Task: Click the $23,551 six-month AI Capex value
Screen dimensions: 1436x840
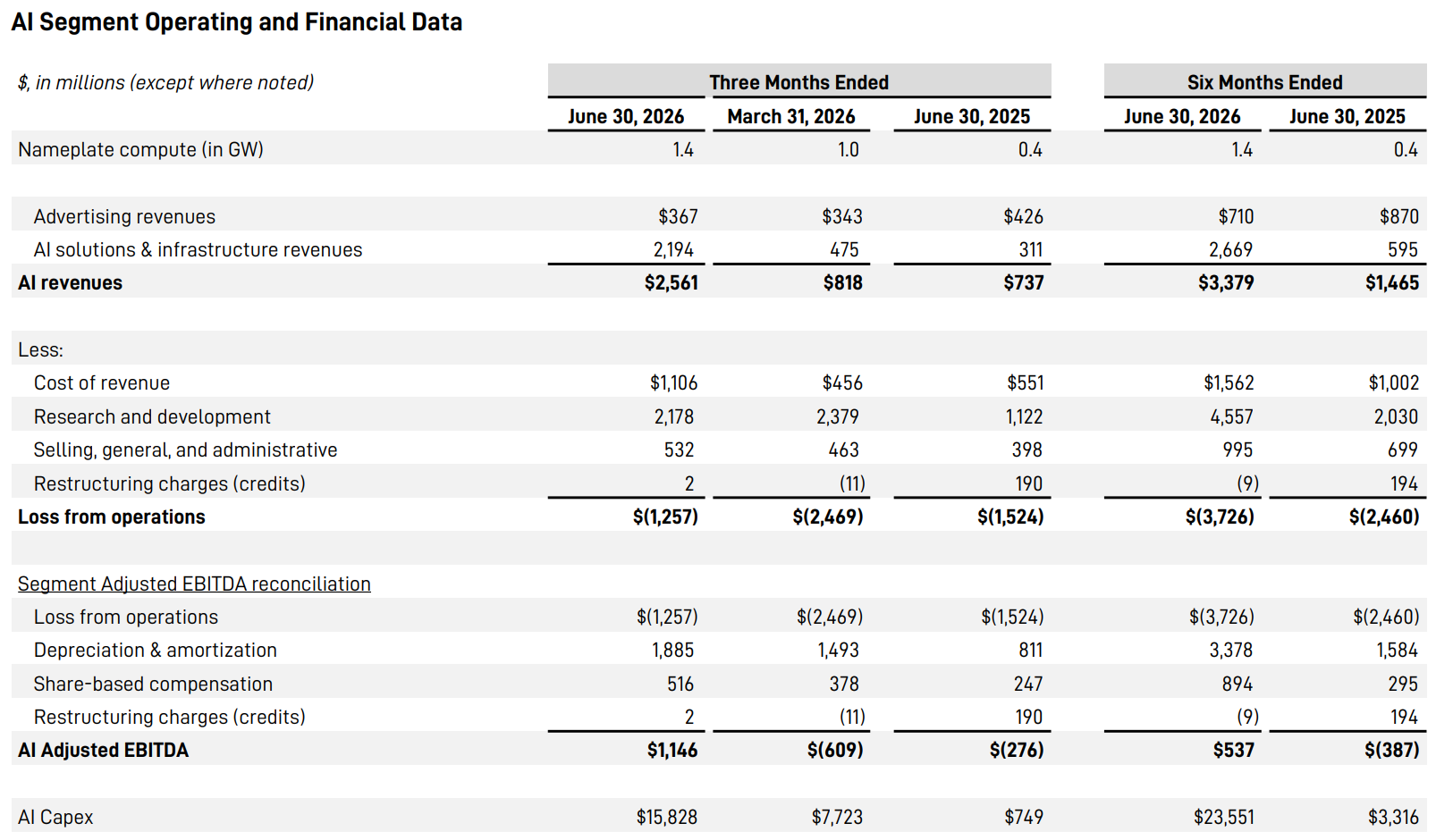Action: 1223,818
